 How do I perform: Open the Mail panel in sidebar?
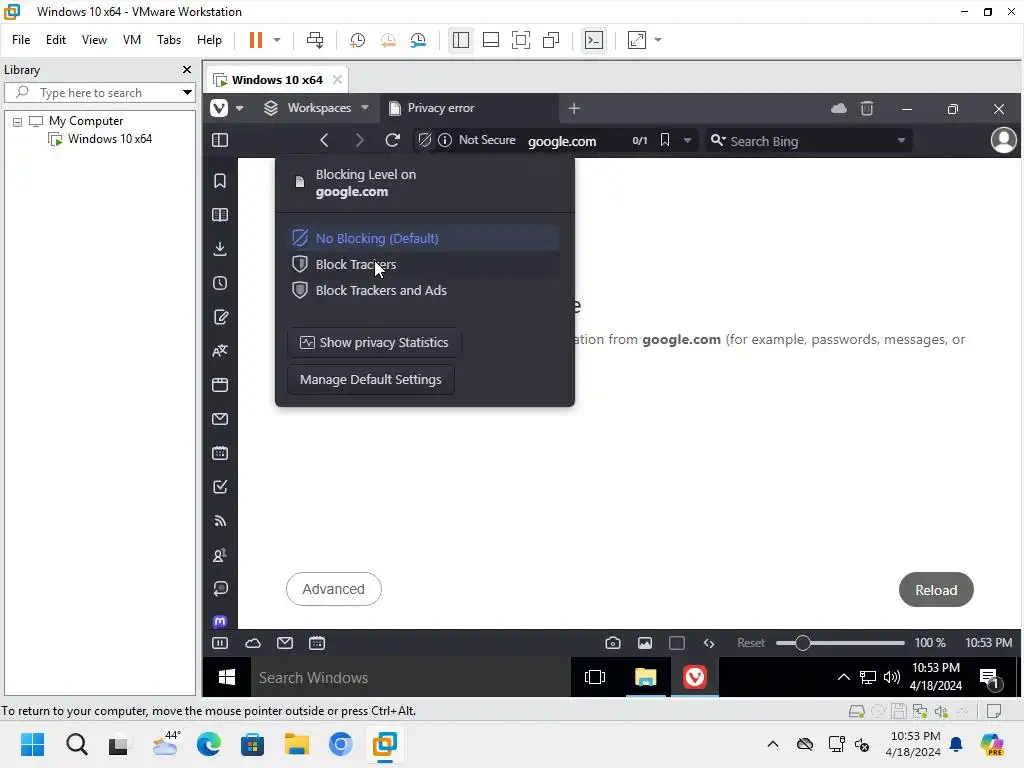220,419
